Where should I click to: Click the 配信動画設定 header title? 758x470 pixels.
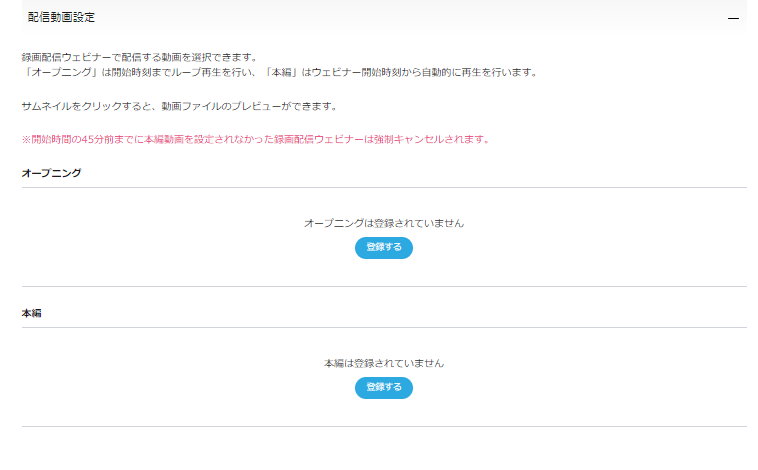[x=61, y=17]
